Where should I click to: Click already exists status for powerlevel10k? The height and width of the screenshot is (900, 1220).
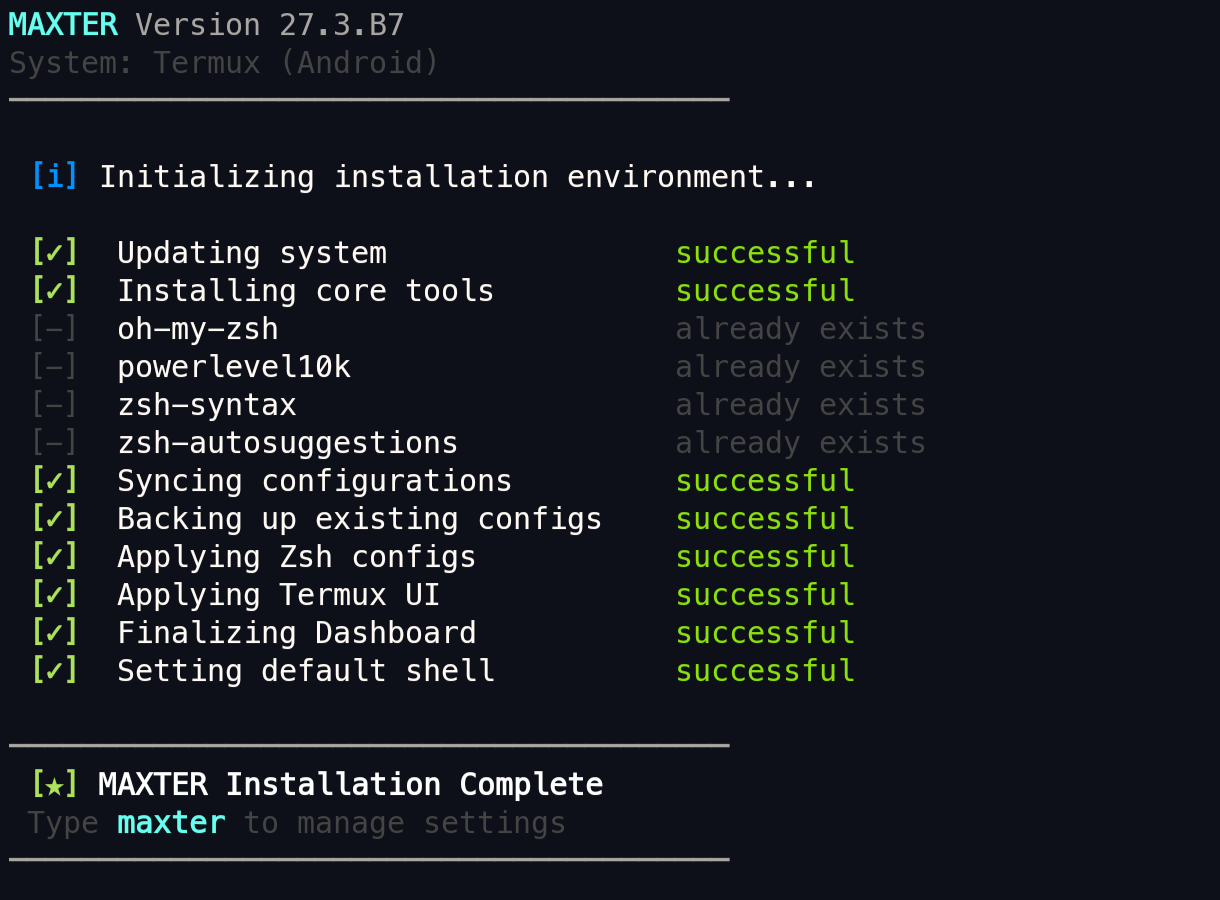click(x=801, y=367)
